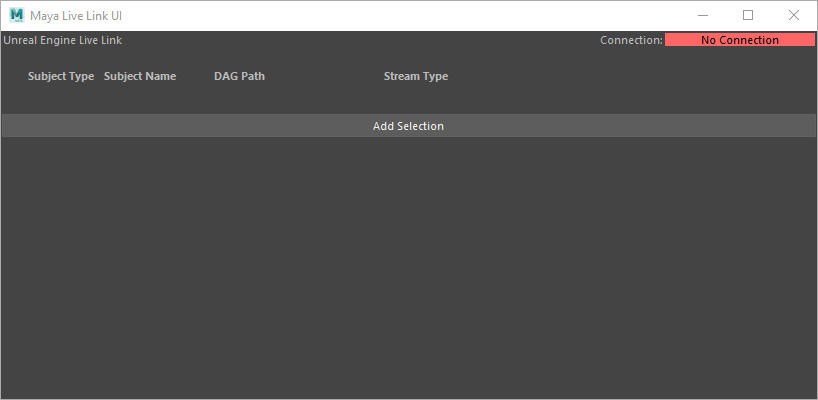Click blank space left of Subject Type header

pos(14,76)
